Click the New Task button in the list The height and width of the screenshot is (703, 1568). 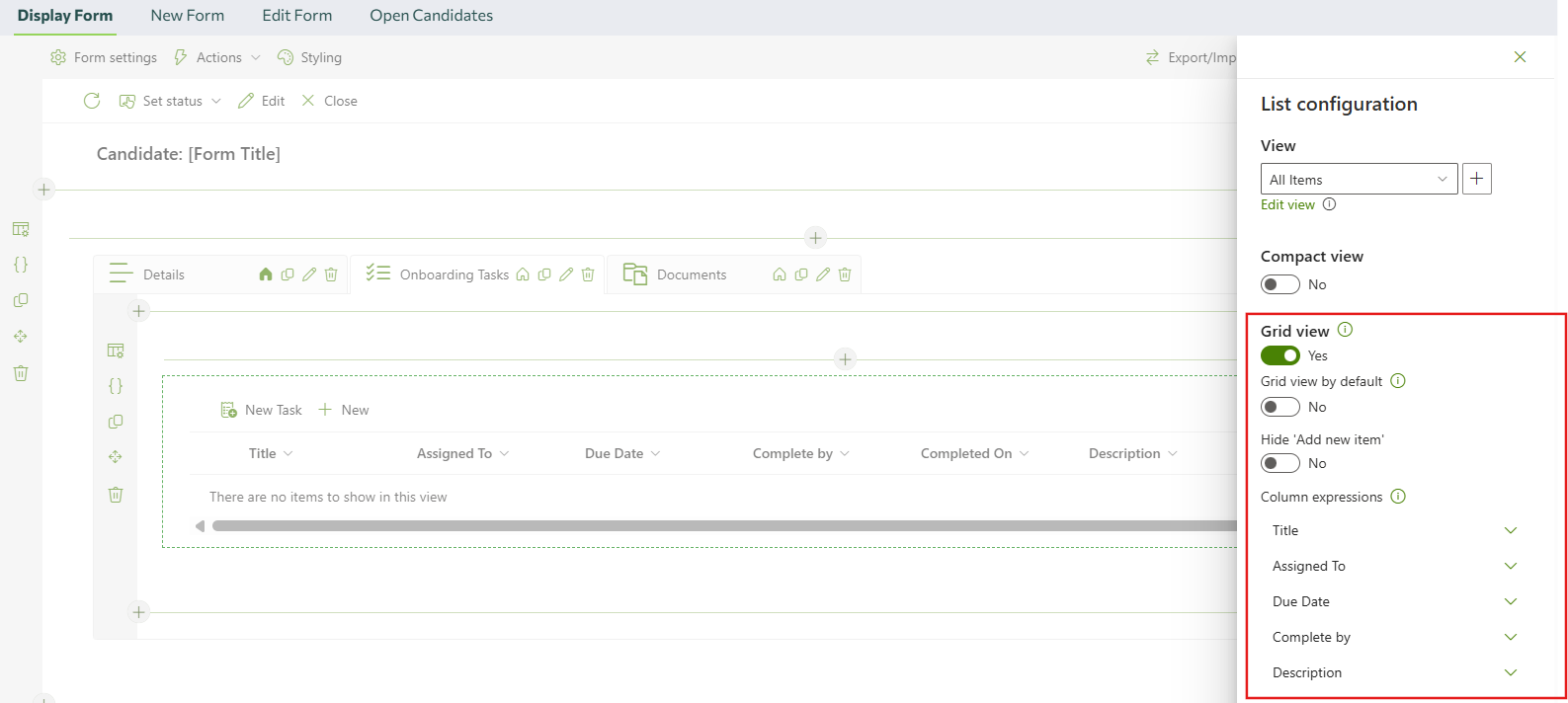tap(262, 410)
